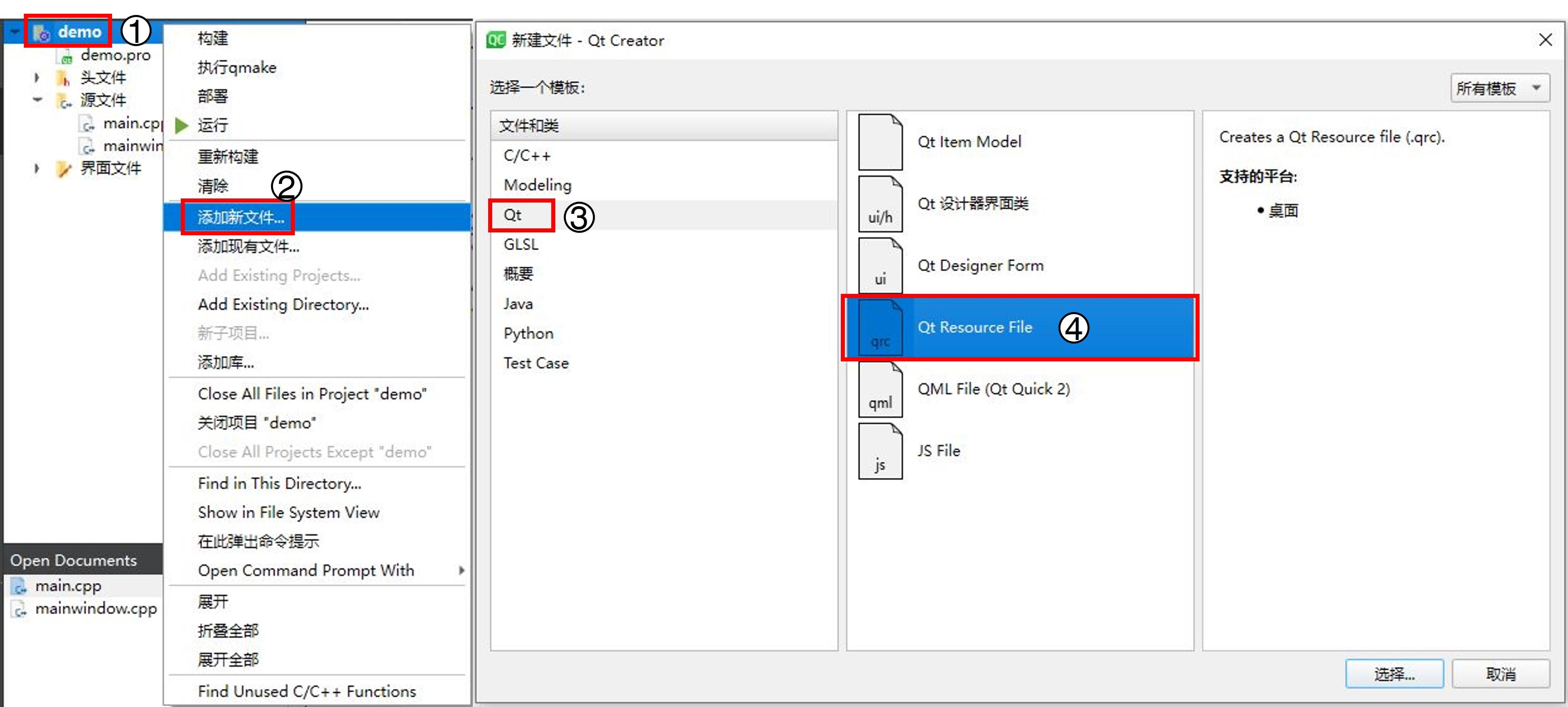Select 添加库... in context menu
1568x707 pixels.
click(x=317, y=363)
